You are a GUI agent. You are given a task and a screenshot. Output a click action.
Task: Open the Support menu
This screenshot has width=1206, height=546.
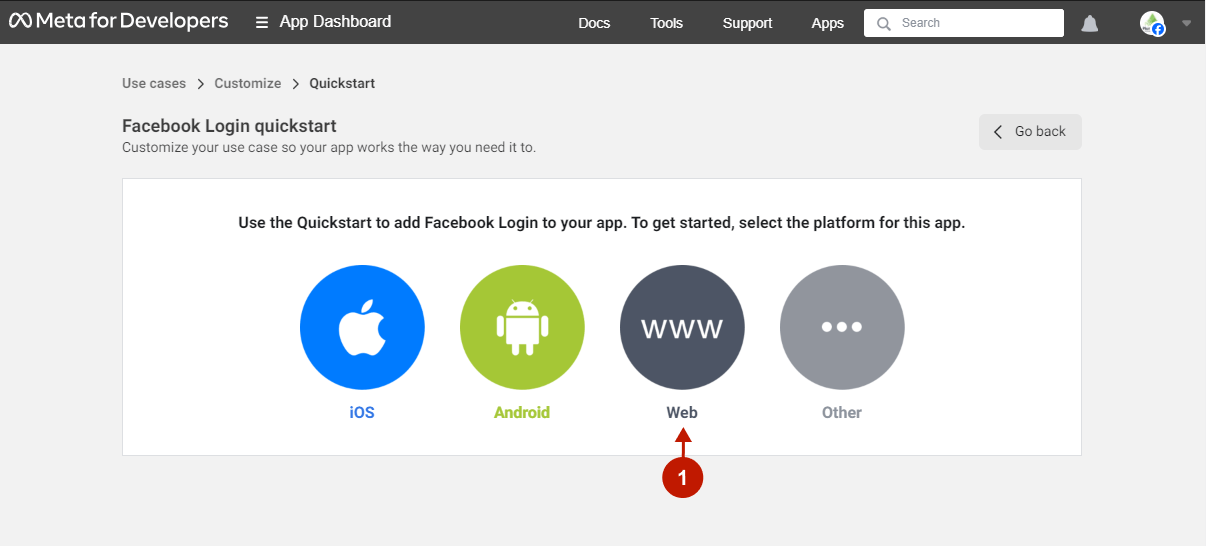[x=748, y=23]
